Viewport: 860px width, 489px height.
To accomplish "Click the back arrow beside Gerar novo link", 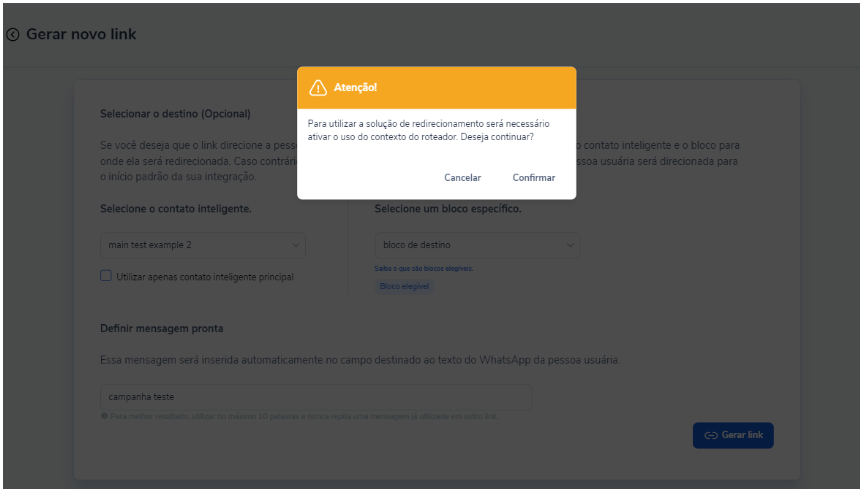I will (x=13, y=35).
